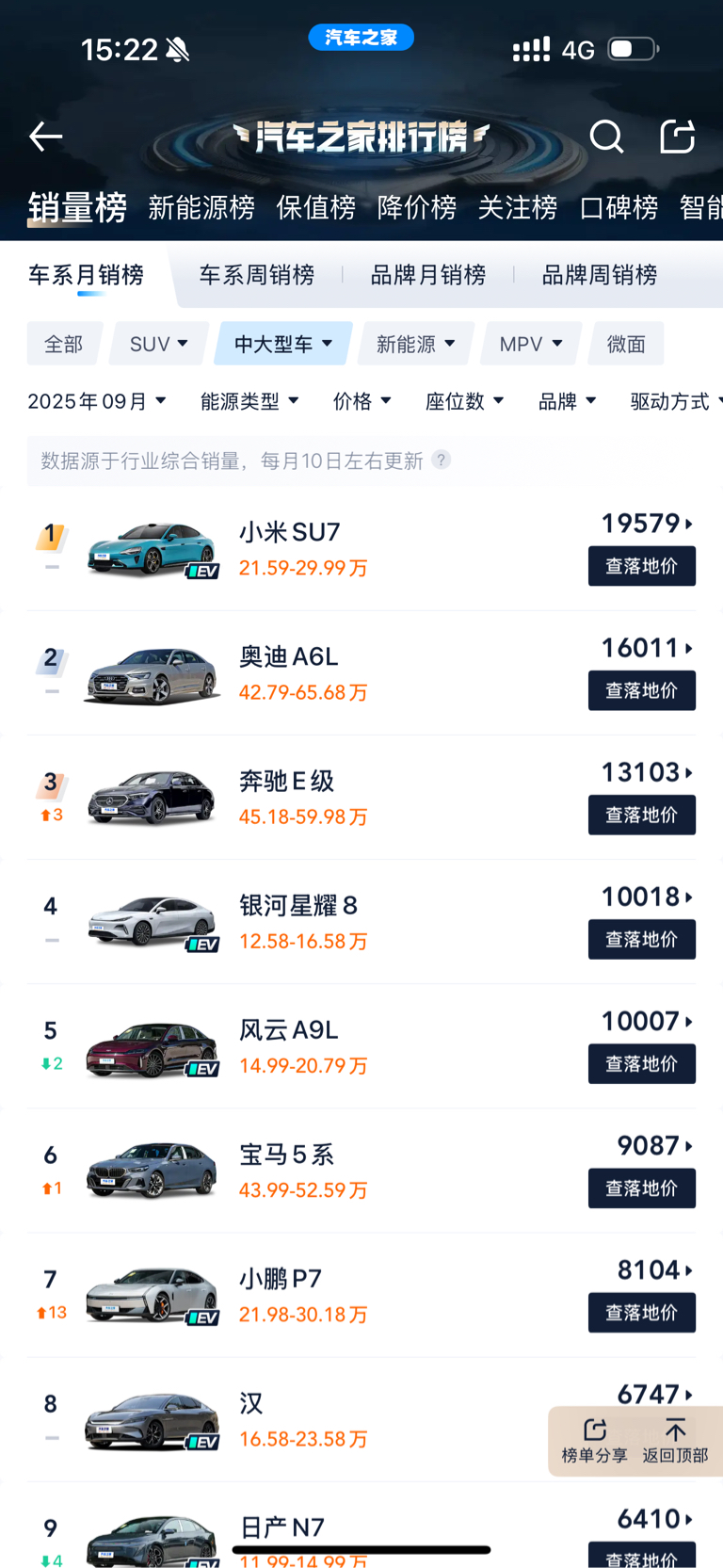Tap the data source help question mark
The width and height of the screenshot is (723, 1568).
pos(441,460)
